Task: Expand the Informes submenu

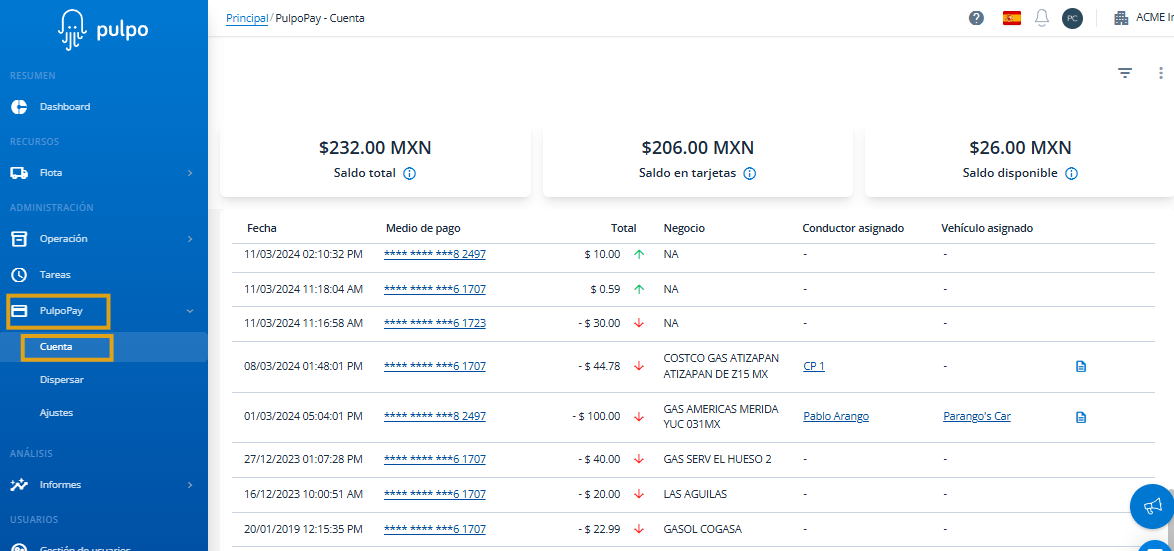Action: (x=190, y=485)
